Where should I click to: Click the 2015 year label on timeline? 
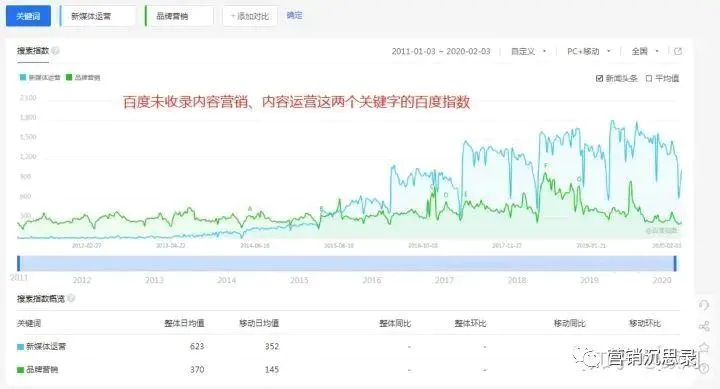tap(299, 280)
